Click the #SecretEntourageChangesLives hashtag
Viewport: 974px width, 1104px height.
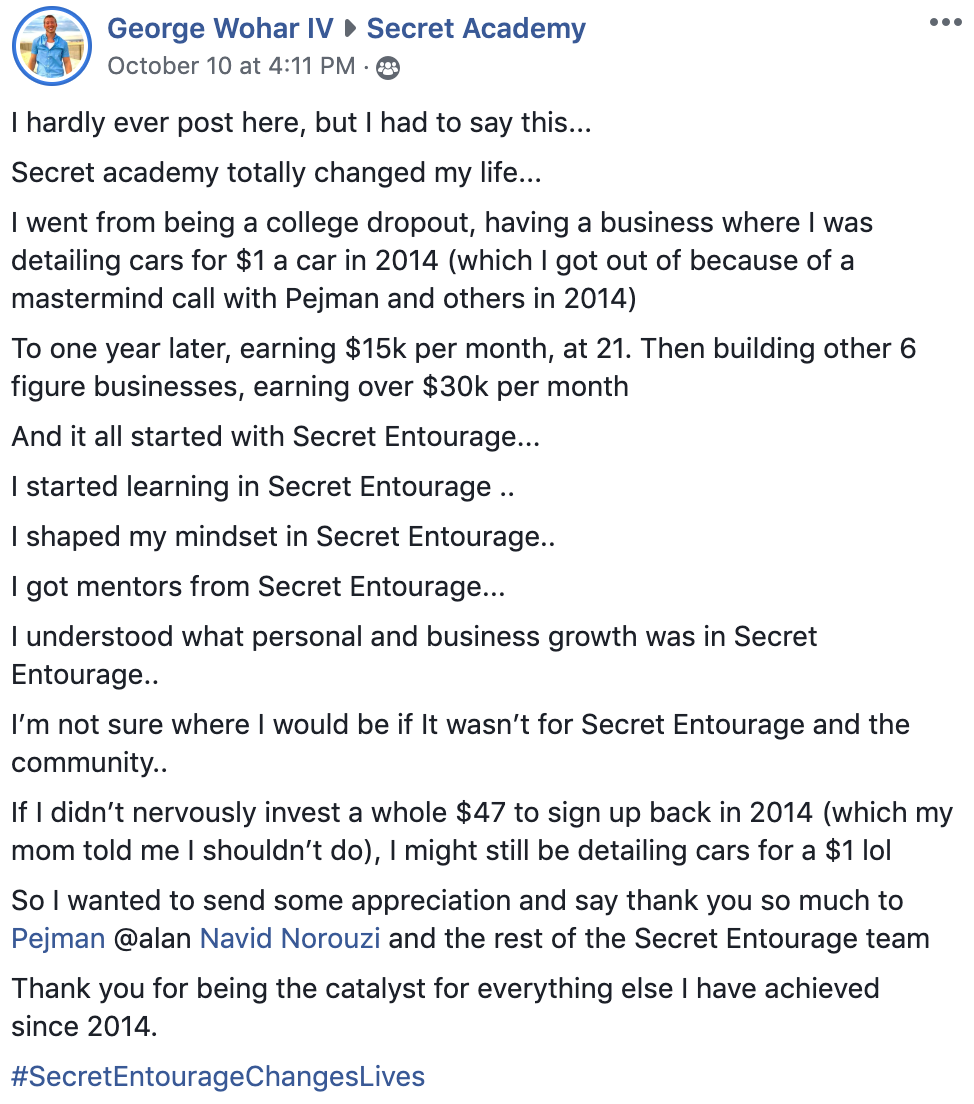click(x=218, y=1077)
